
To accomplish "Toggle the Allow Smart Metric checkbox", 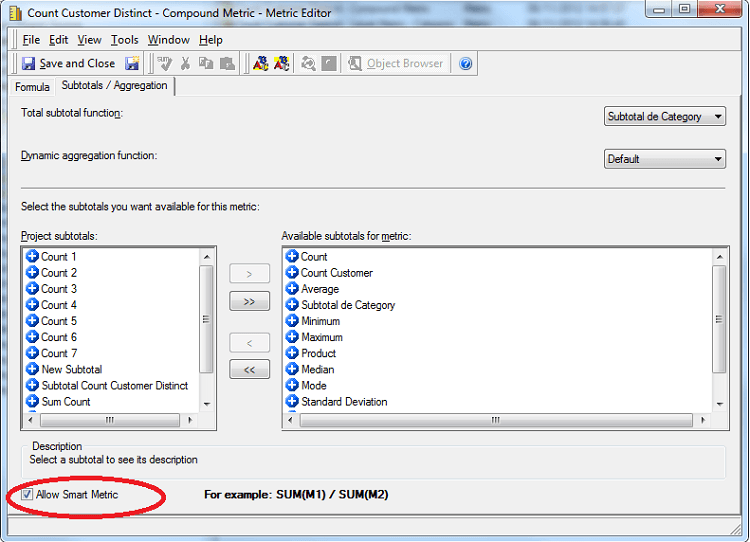I will (27, 494).
